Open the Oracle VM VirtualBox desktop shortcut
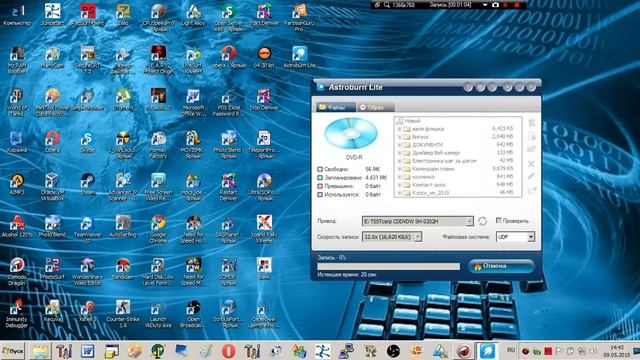Viewport: 640px width, 360px height. tap(52, 187)
